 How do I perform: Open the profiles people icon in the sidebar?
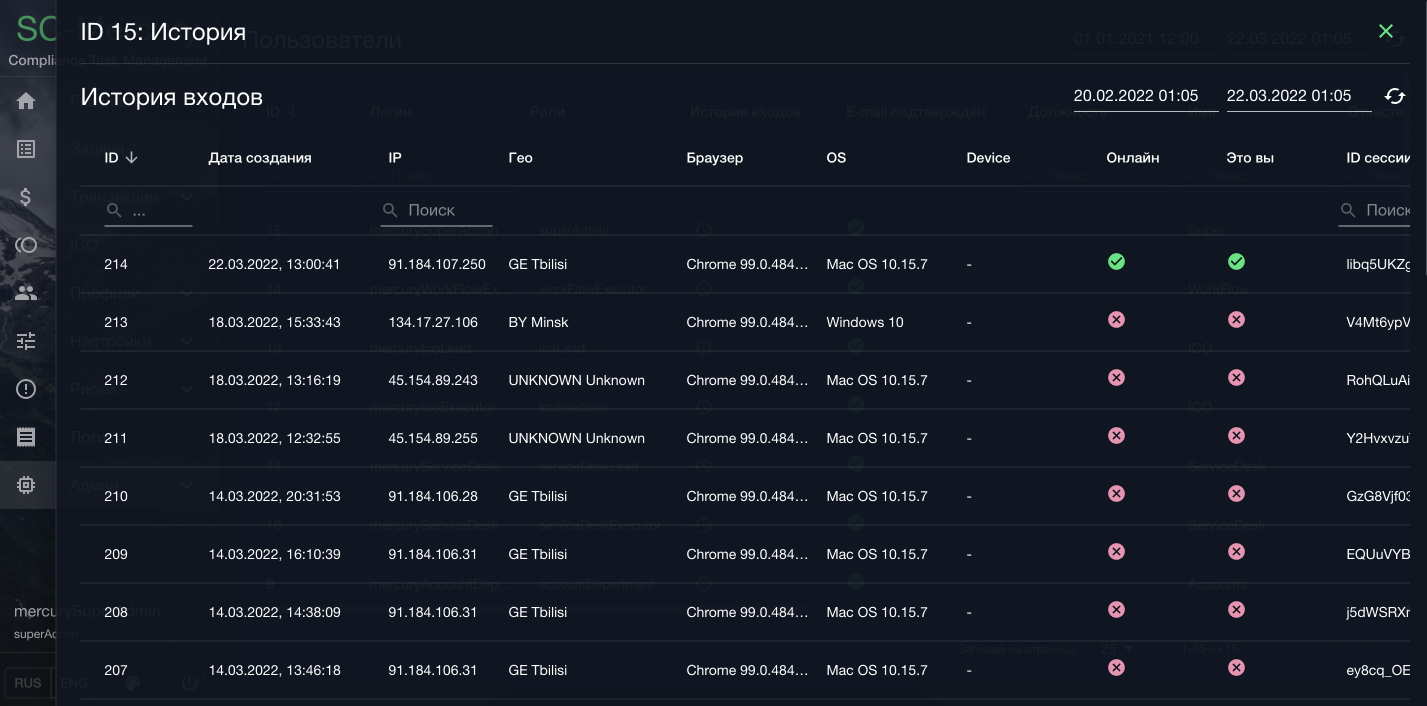pos(26,293)
